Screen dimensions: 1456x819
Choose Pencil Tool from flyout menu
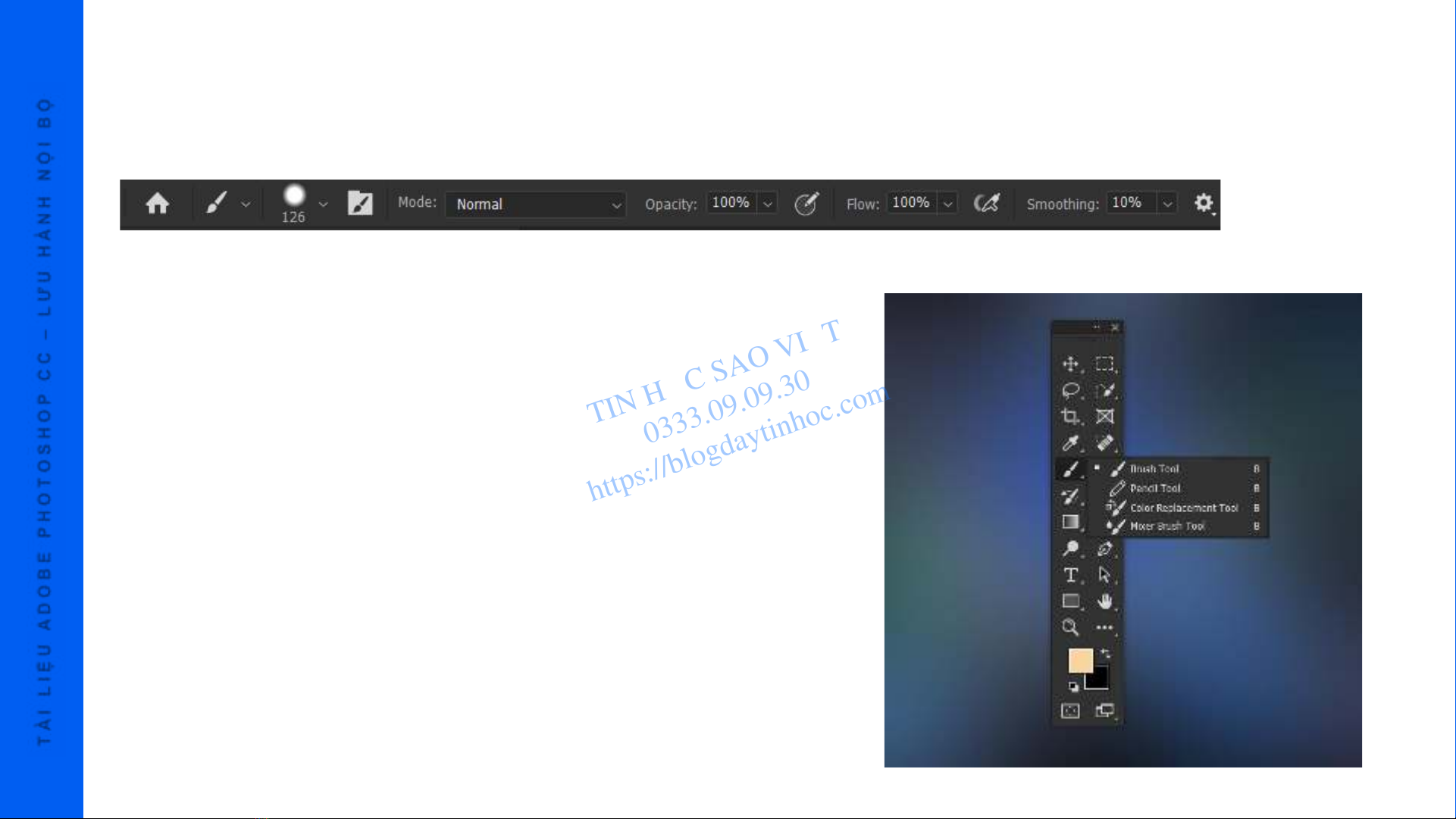tap(1179, 489)
